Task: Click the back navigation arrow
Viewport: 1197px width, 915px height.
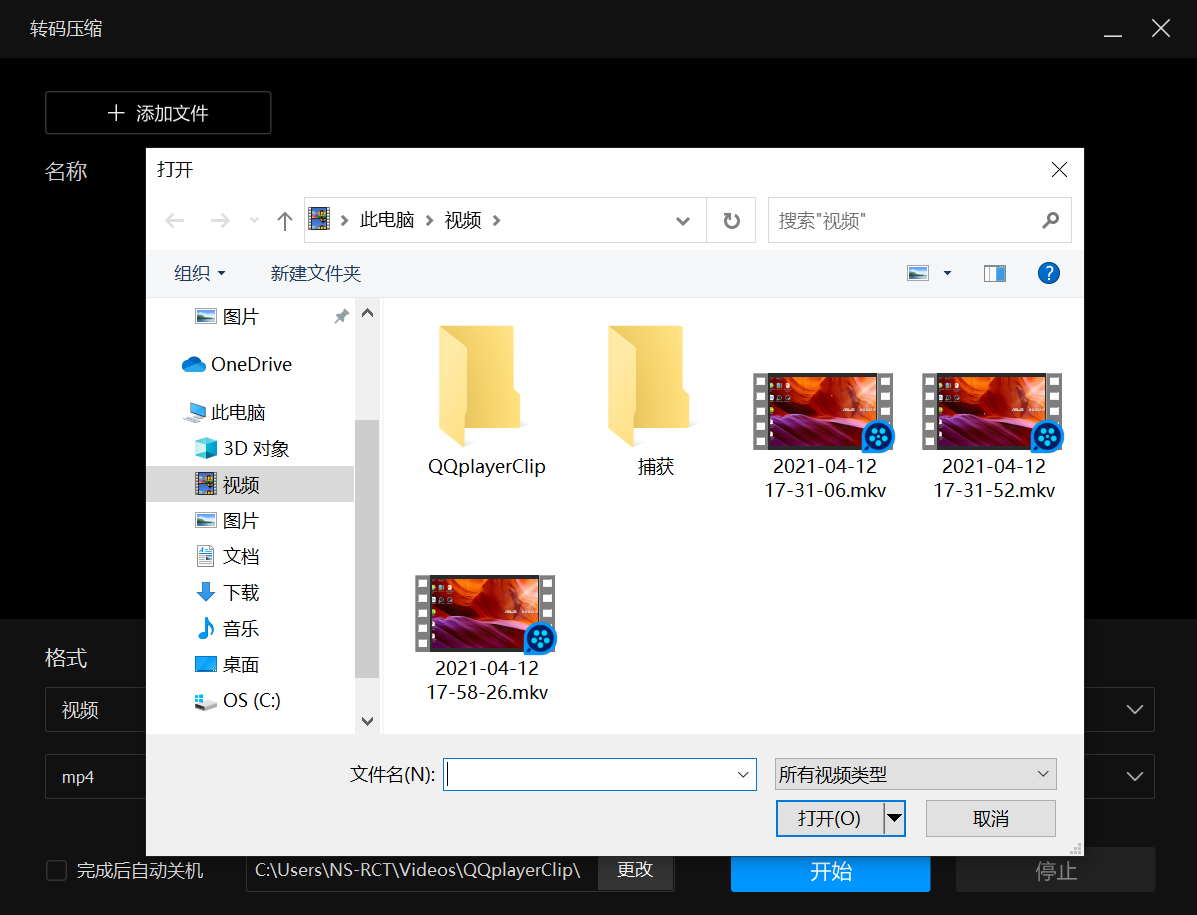Action: [x=175, y=220]
